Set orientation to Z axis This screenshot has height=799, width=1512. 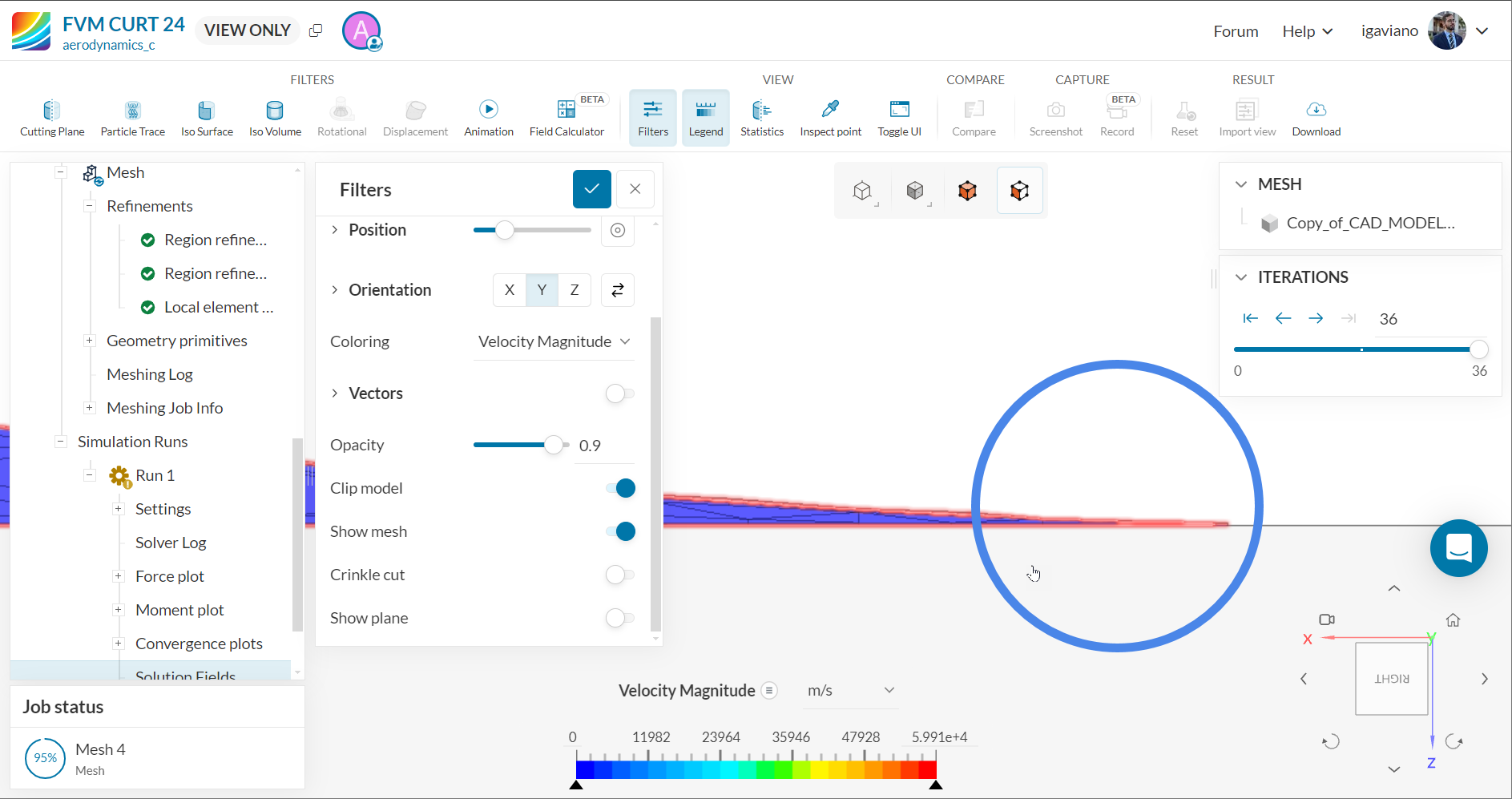pyautogui.click(x=575, y=290)
